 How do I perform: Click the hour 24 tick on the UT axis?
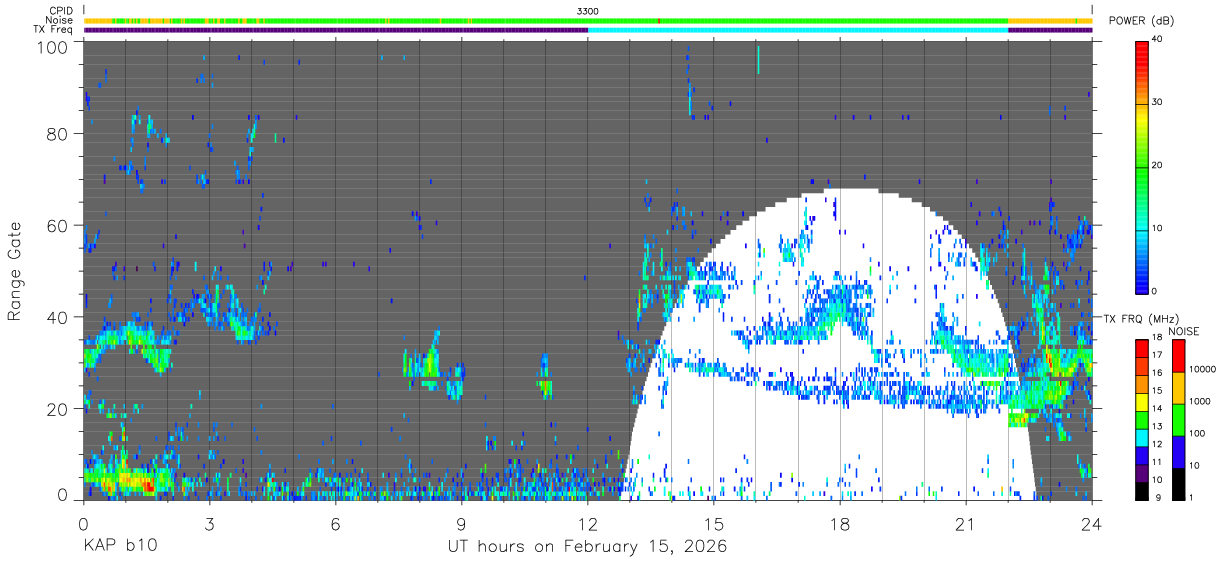(1091, 523)
